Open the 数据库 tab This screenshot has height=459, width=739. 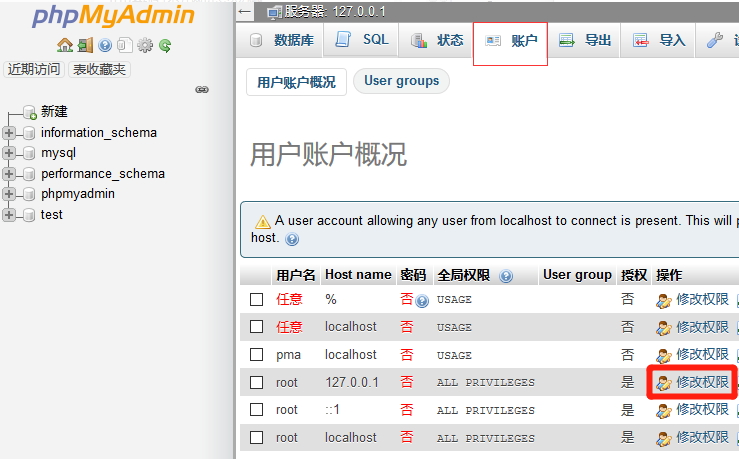(282, 40)
